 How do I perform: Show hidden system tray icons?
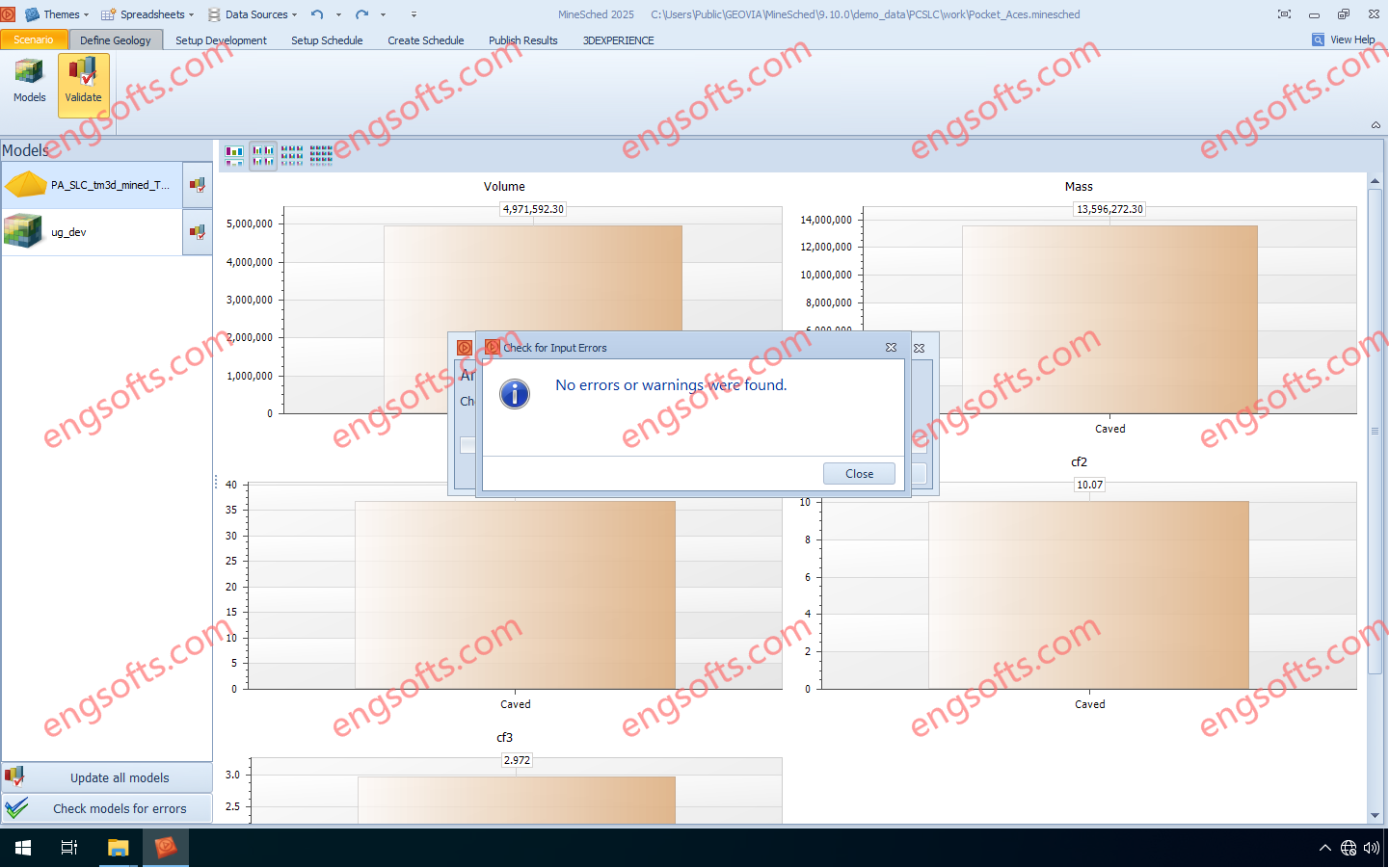click(1324, 848)
